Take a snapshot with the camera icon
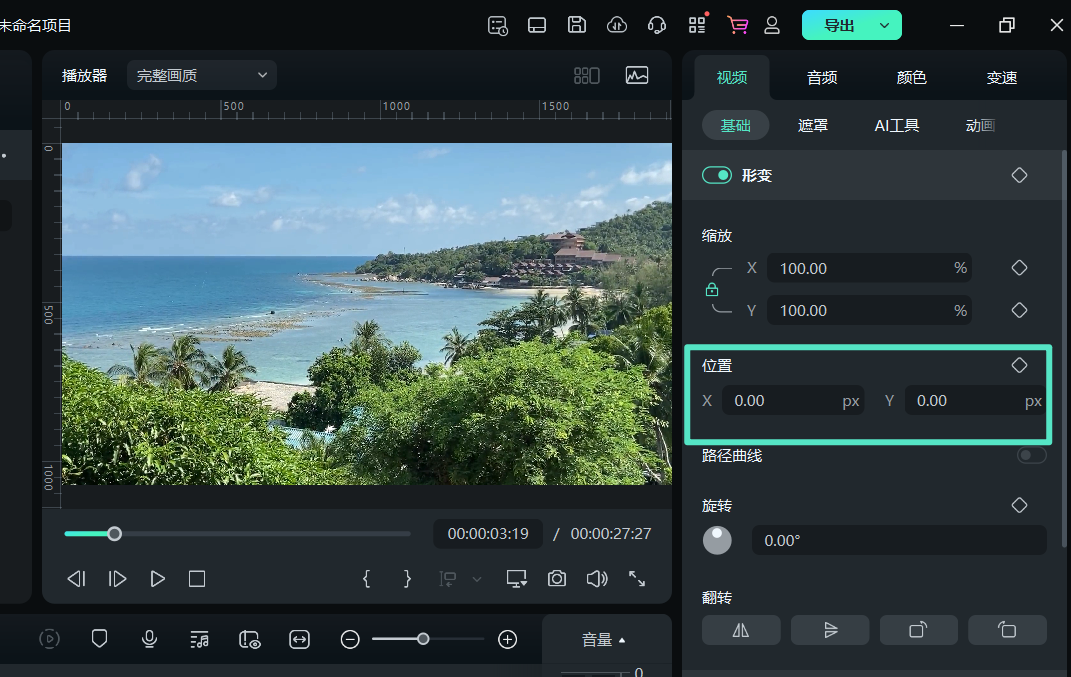This screenshot has width=1071, height=677. (557, 579)
